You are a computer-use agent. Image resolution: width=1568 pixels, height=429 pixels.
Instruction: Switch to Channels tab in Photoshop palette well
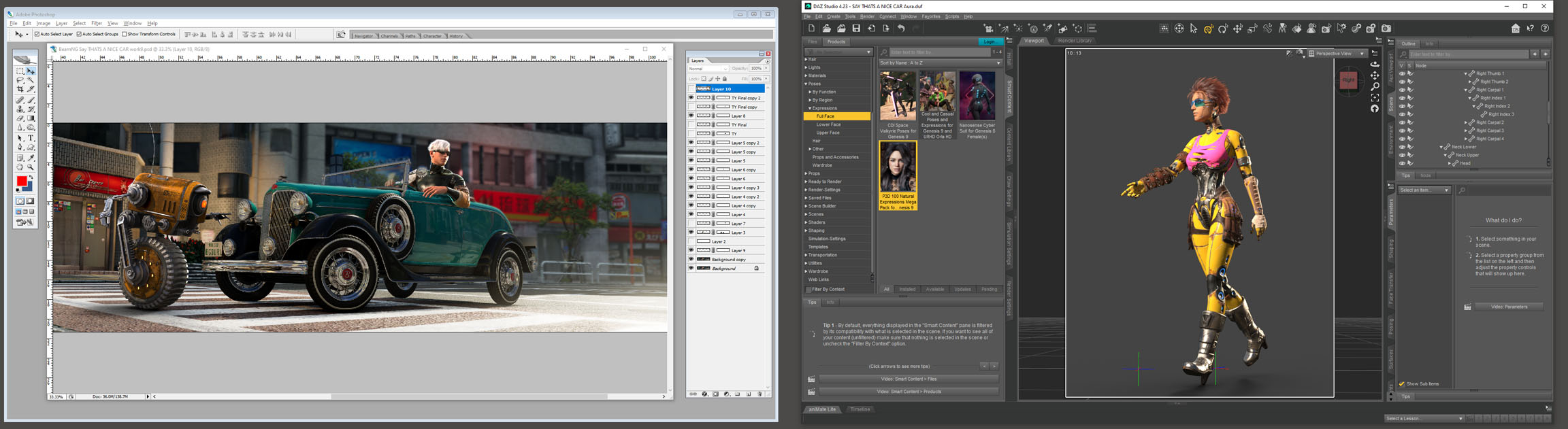point(389,36)
